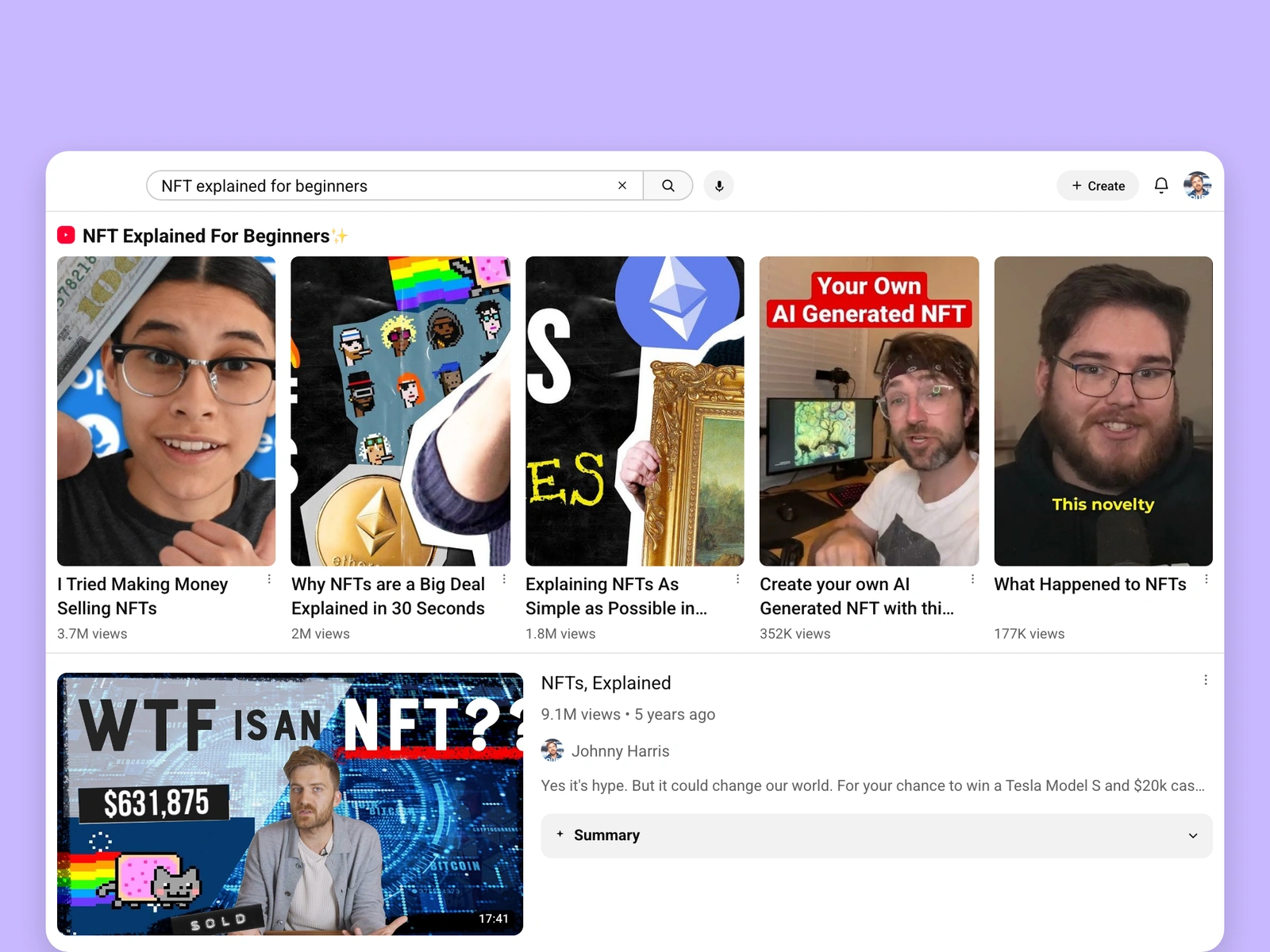Click the '9.1M views • 5 years ago' text
Screen dimensions: 1270x952
point(628,714)
